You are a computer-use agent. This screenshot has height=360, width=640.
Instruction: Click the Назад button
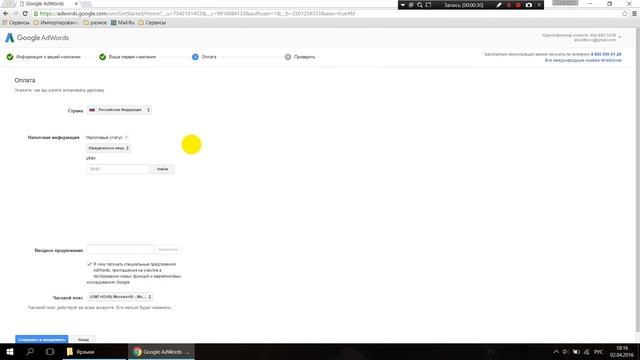point(83,339)
